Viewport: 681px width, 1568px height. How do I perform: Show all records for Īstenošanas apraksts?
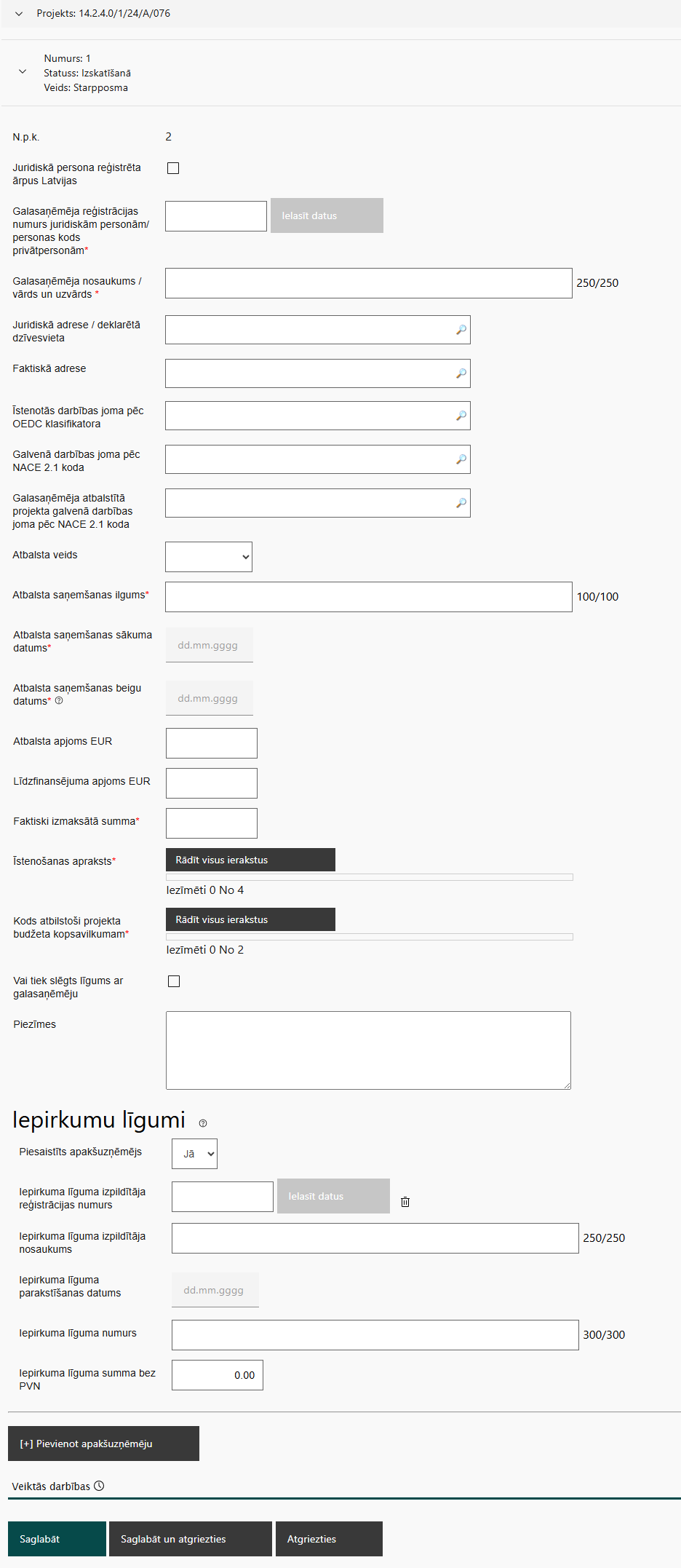point(250,860)
